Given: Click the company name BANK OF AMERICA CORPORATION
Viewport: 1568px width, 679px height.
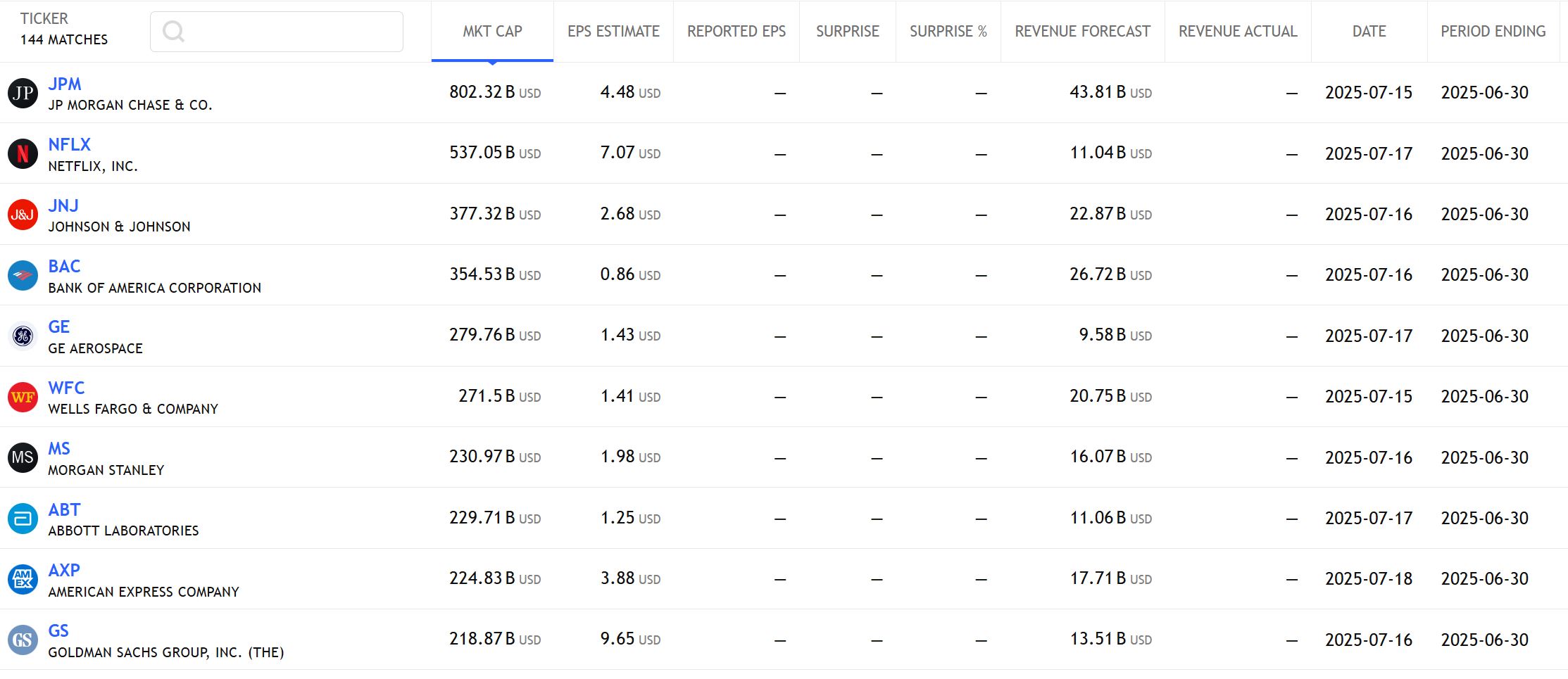Looking at the screenshot, I should point(155,288).
